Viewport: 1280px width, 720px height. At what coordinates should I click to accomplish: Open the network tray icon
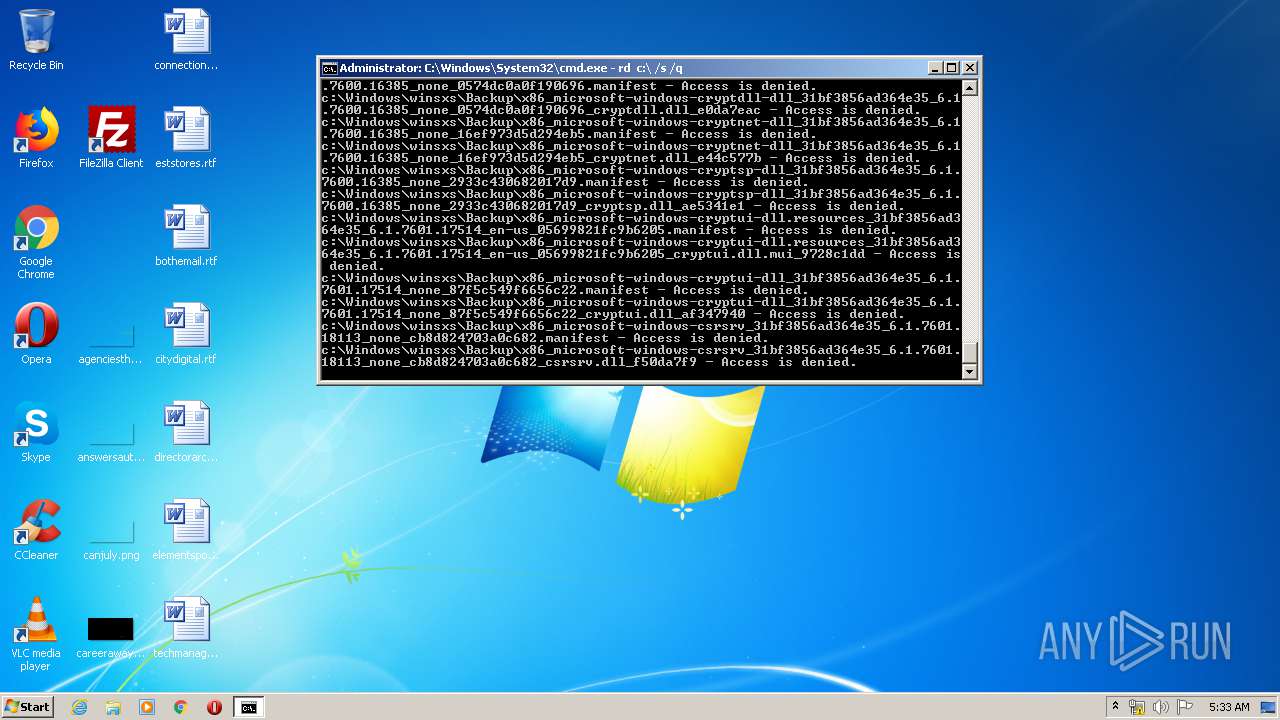pos(1137,707)
